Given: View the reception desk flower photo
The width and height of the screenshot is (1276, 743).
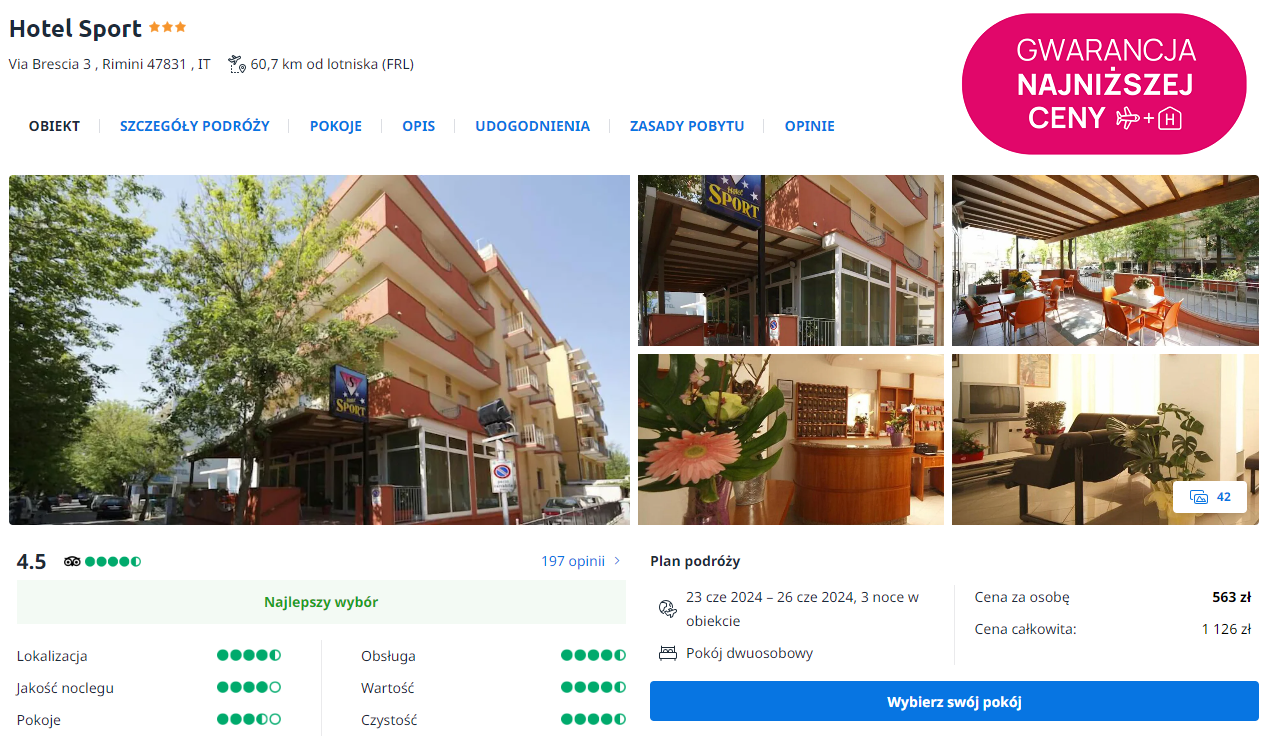Looking at the screenshot, I should (x=790, y=439).
